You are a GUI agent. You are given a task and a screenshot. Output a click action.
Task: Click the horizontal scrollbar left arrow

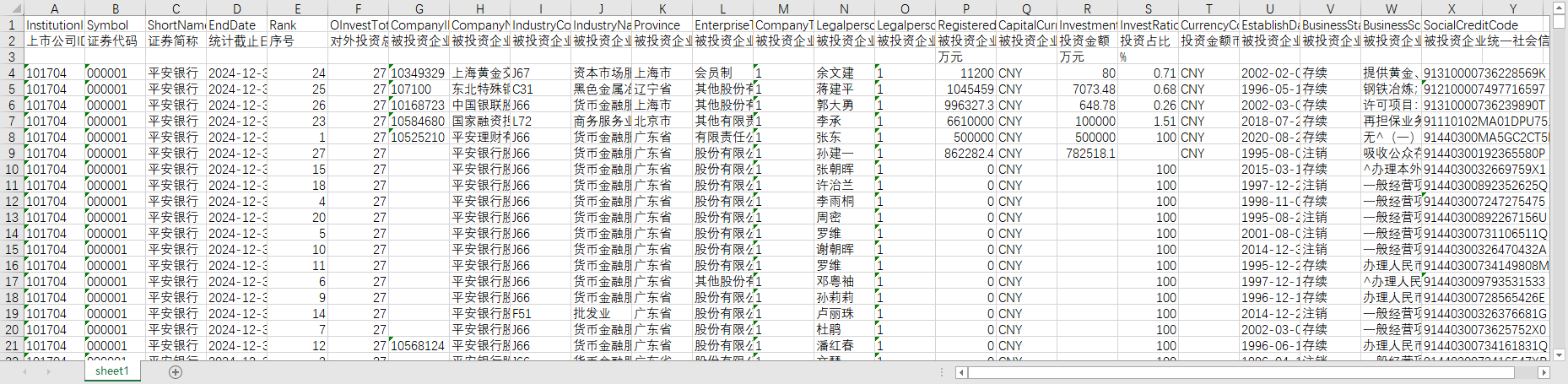(961, 372)
